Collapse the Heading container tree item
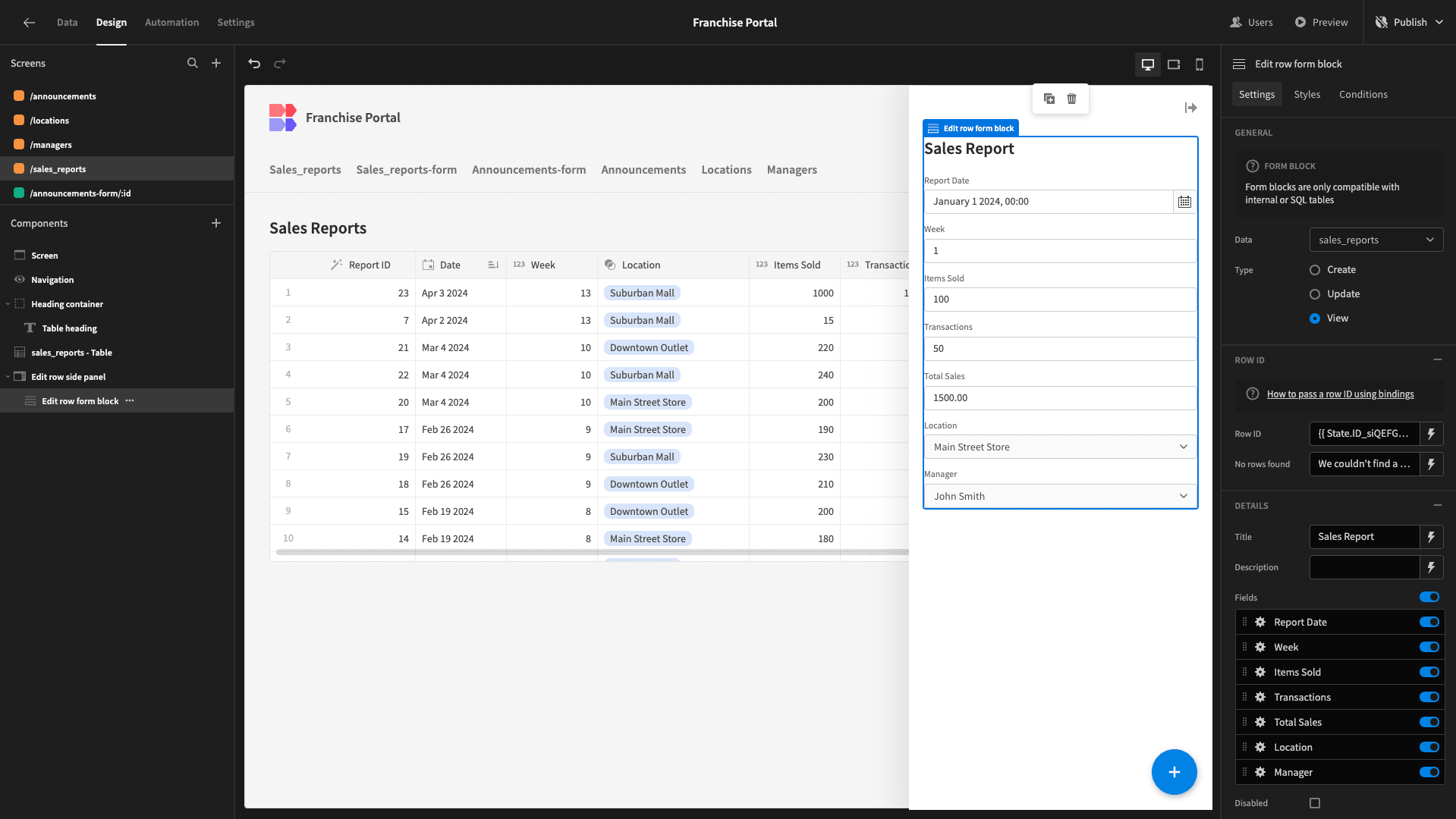The width and height of the screenshot is (1456, 819). (8, 304)
